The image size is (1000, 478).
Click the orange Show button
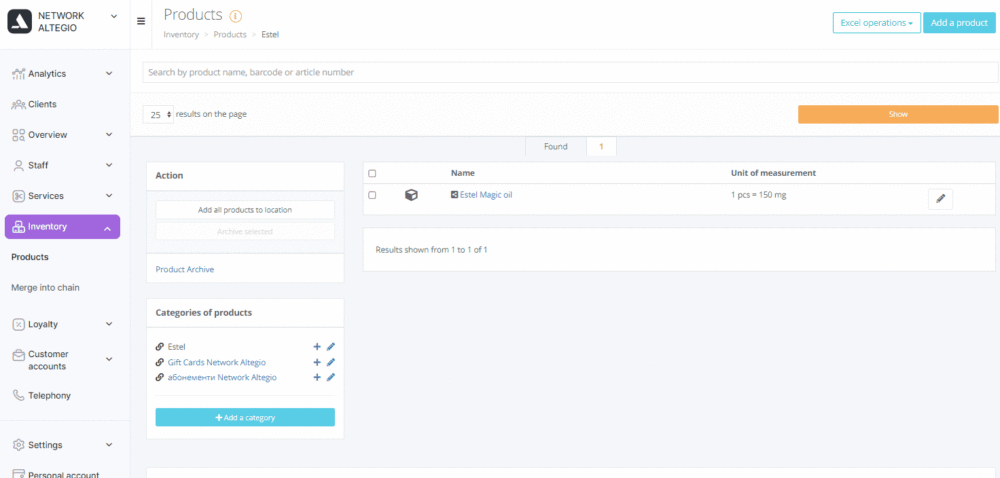898,114
